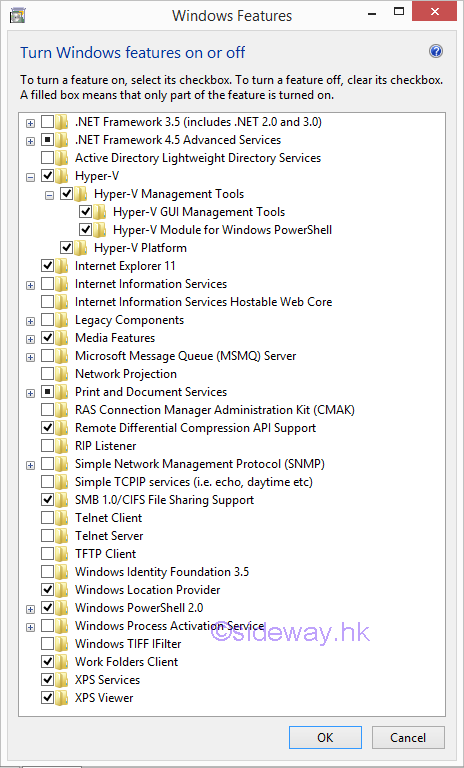The height and width of the screenshot is (768, 464).
Task: Click the Internet Explorer 11 folder icon
Action: coord(62,265)
